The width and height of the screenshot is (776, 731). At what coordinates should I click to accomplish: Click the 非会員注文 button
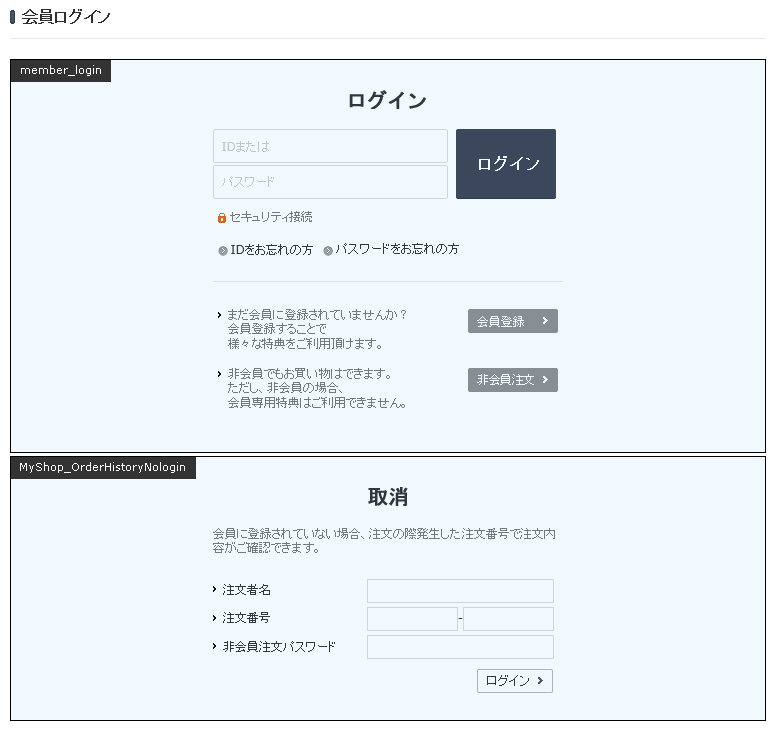513,380
